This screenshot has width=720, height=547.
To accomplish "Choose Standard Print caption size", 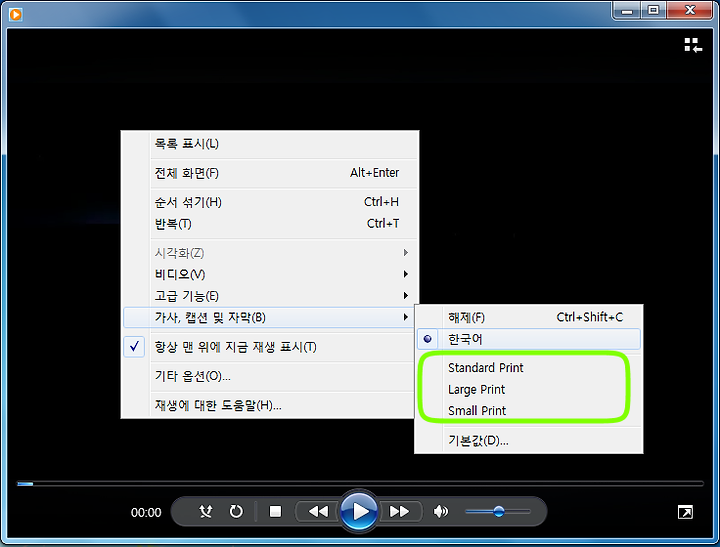I will (x=529, y=368).
